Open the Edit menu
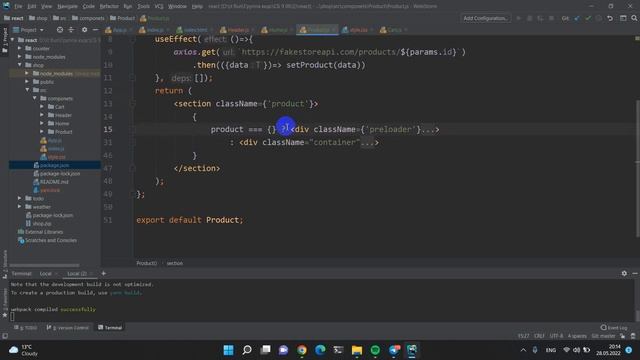 (x=32, y=6)
